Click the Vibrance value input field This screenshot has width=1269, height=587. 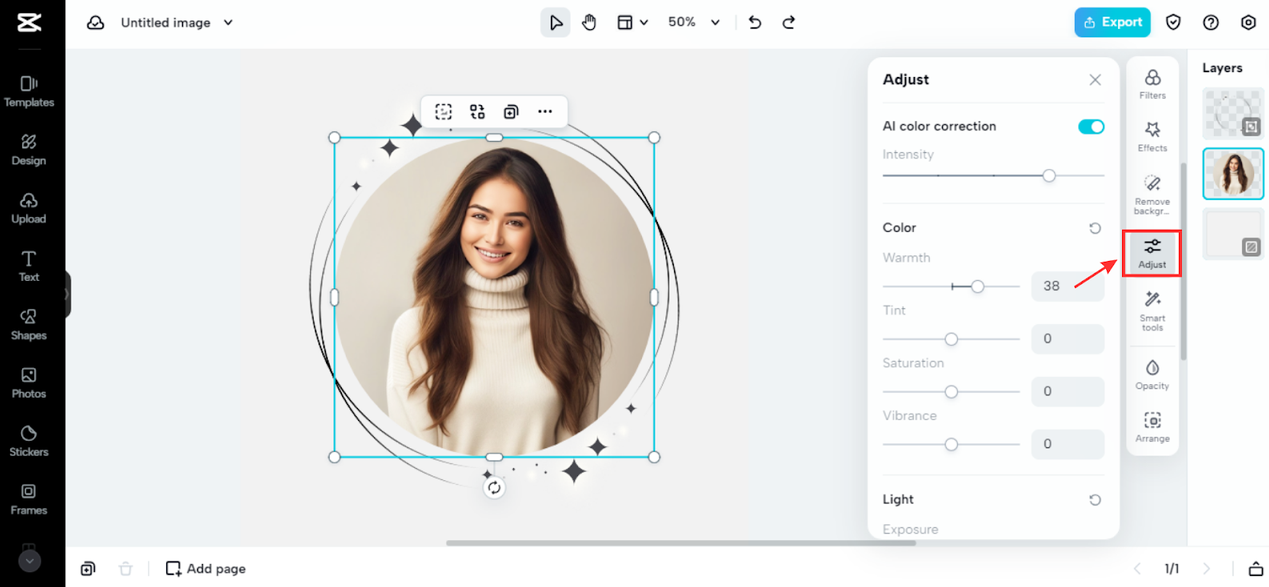coord(1068,444)
